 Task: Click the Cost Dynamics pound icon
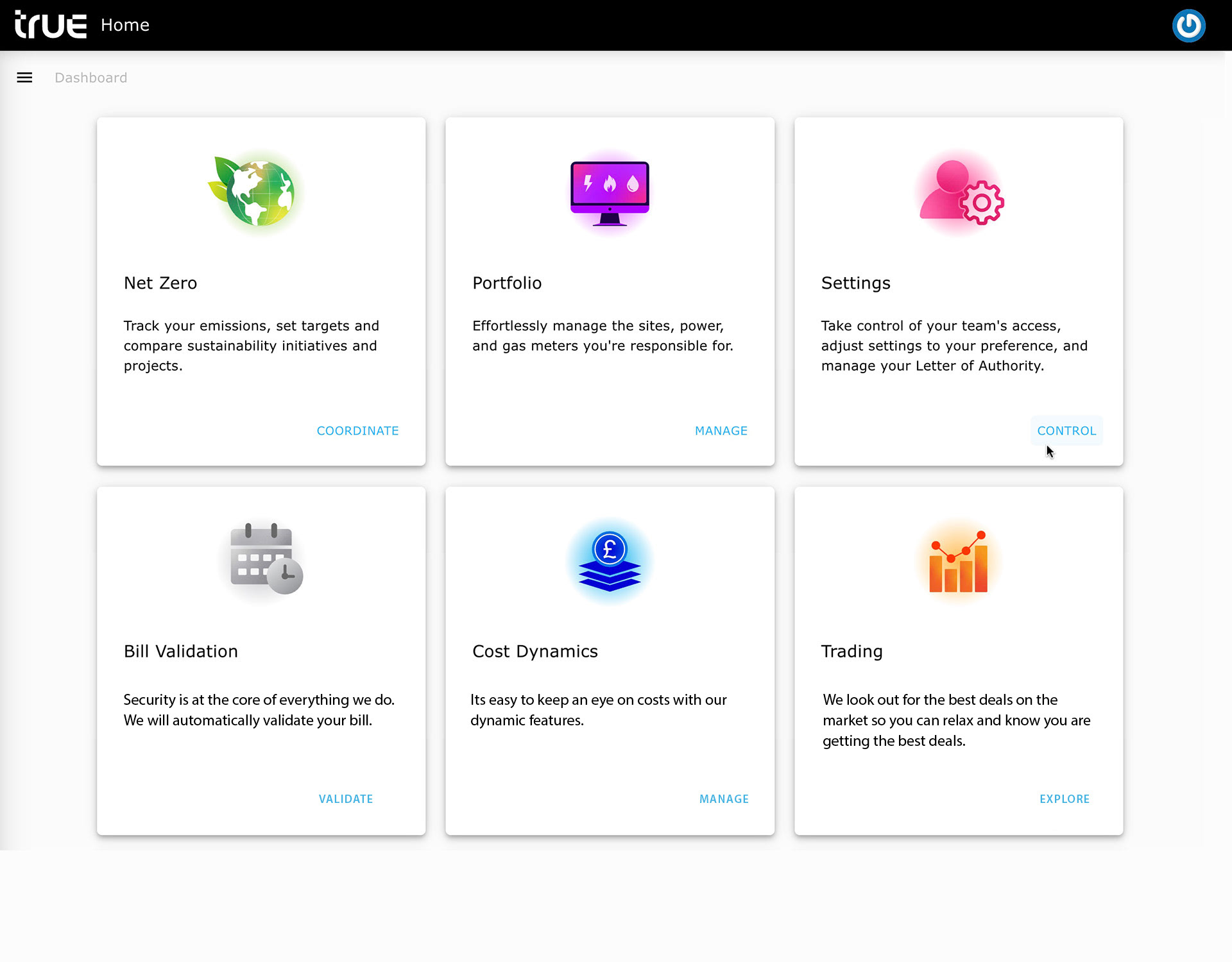[610, 561]
